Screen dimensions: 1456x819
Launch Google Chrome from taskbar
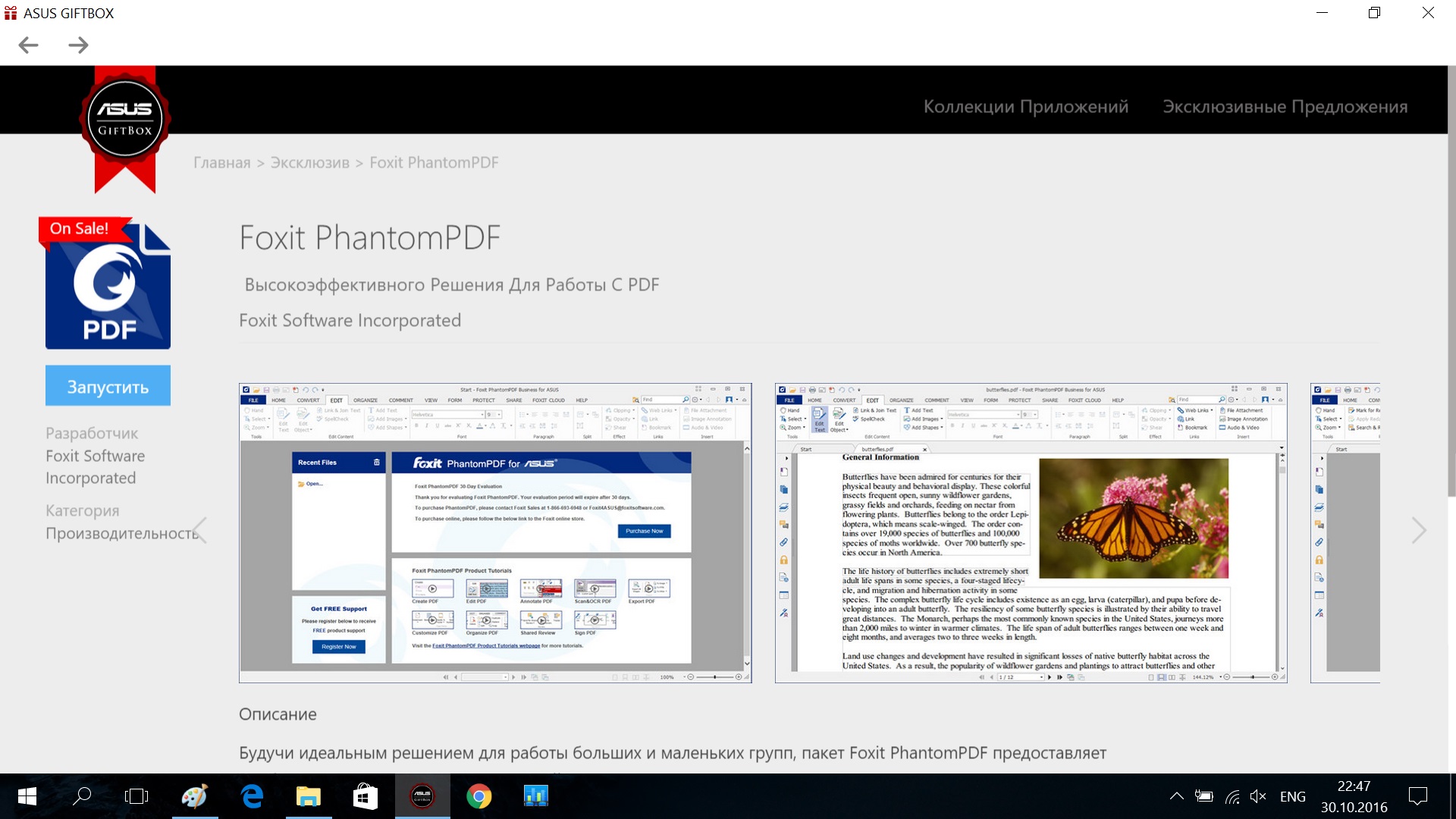pyautogui.click(x=479, y=796)
